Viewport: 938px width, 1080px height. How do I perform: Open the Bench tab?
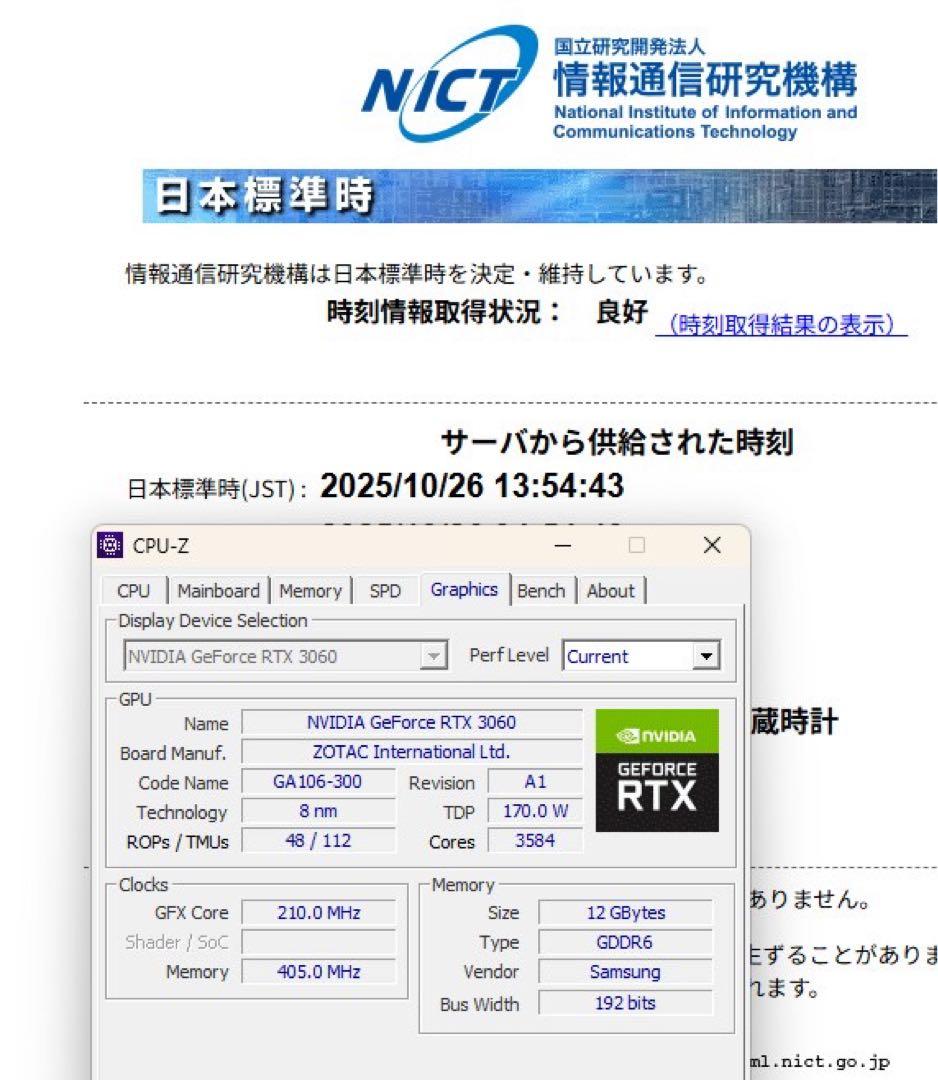[x=541, y=591]
